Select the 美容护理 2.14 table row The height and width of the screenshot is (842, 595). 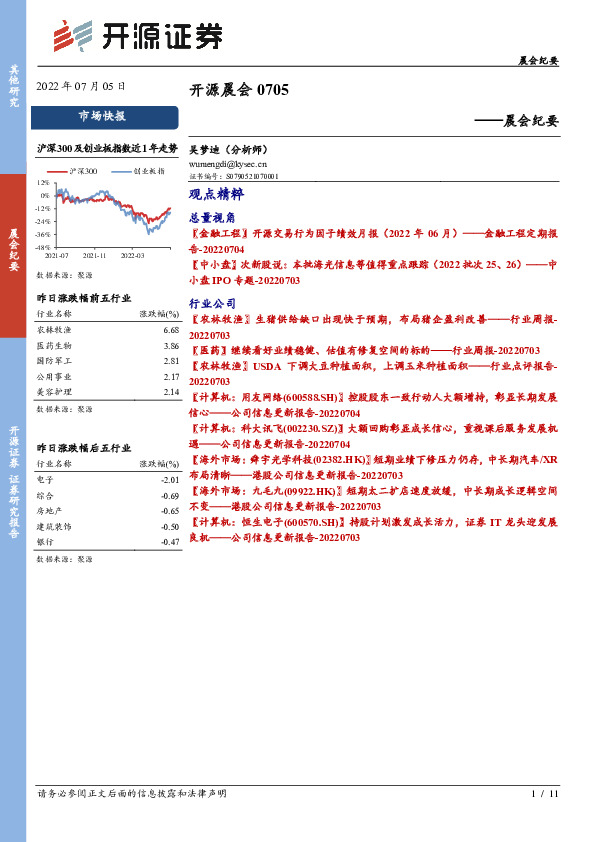108,392
